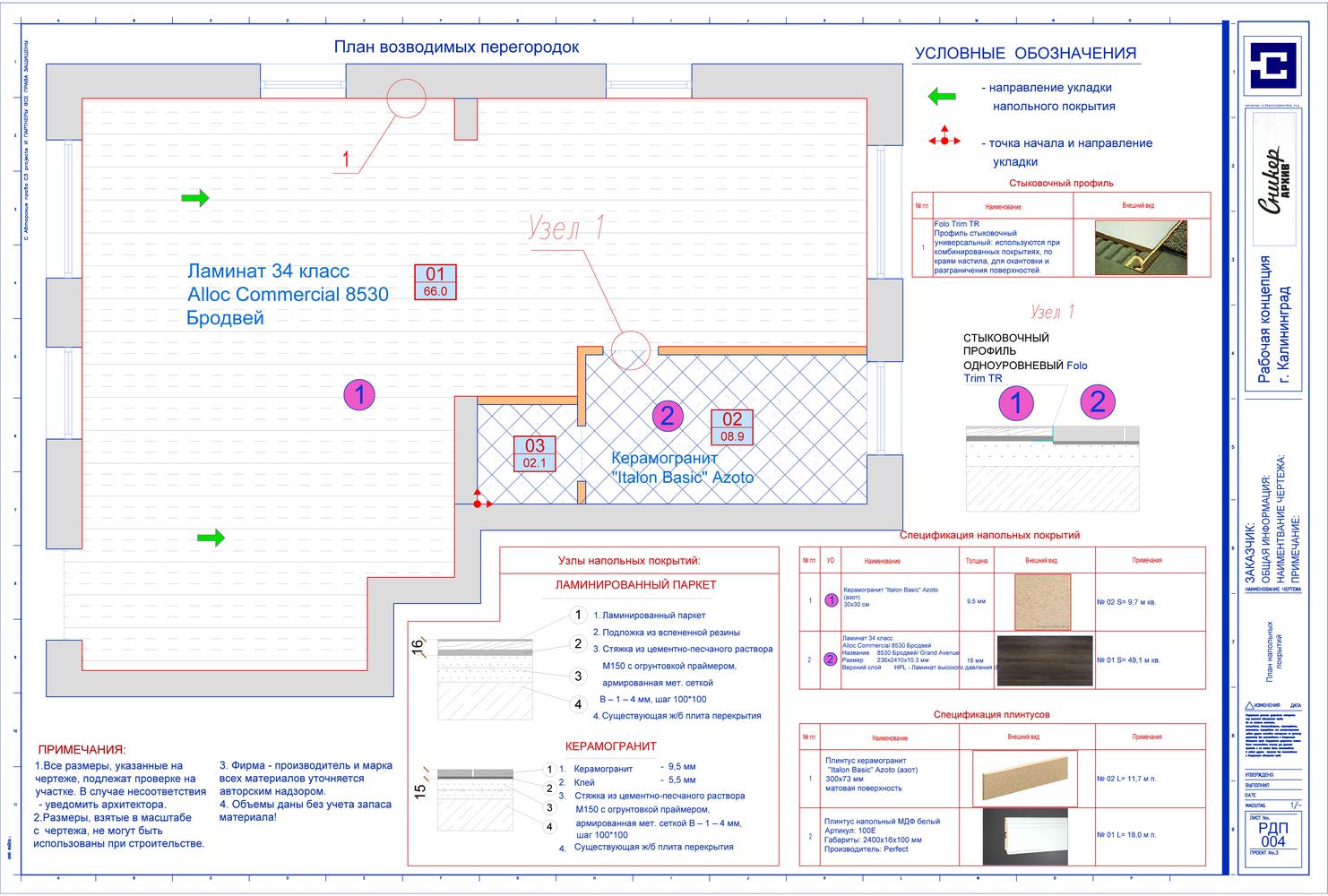Click the cell № 01 L= 18,0 м п.
The height and width of the screenshot is (896, 1328).
tap(1125, 834)
